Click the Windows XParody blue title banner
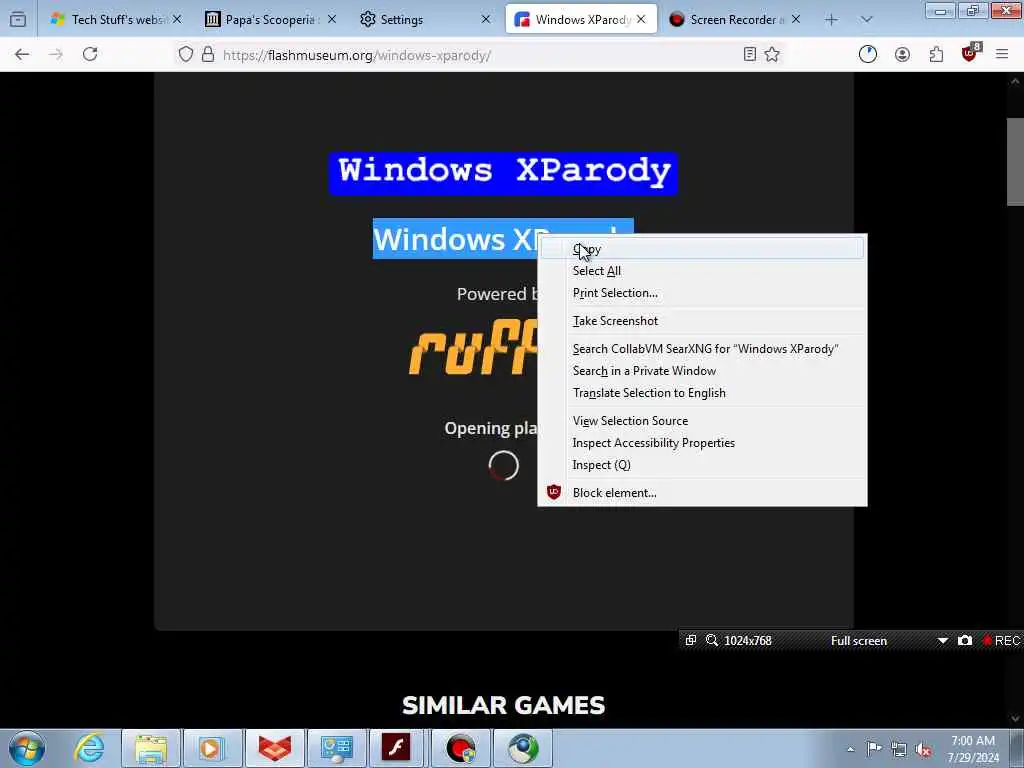Screen dimensions: 1024x768 (x=503, y=173)
